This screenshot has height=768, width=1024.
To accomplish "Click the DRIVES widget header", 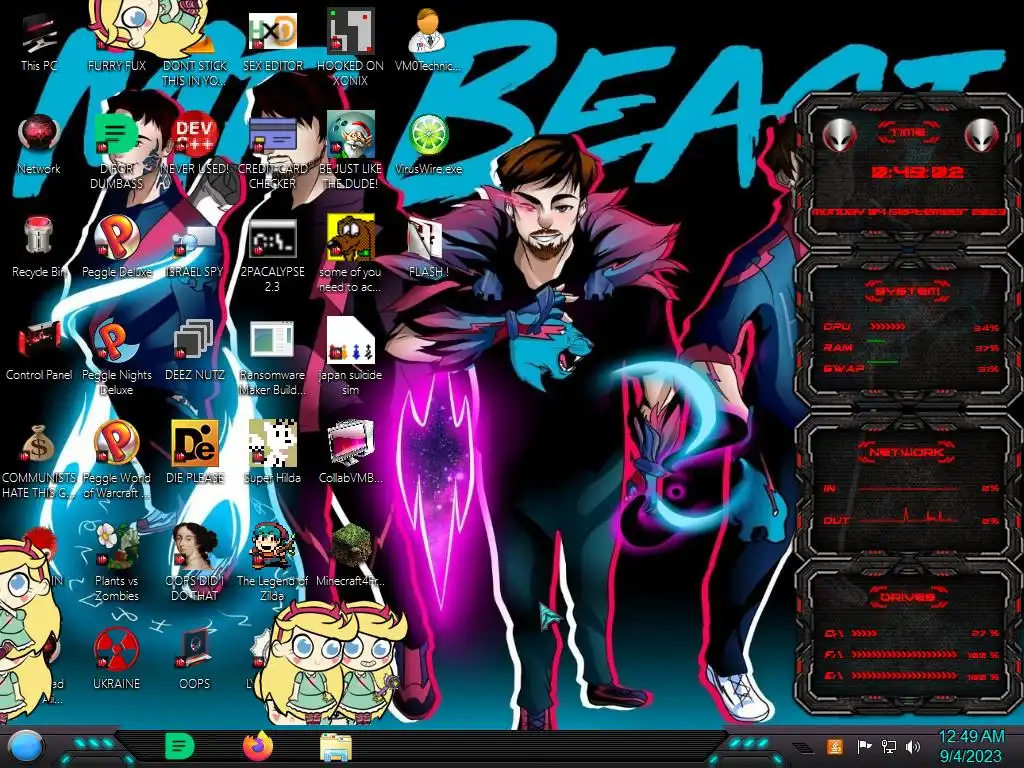I will [908, 596].
